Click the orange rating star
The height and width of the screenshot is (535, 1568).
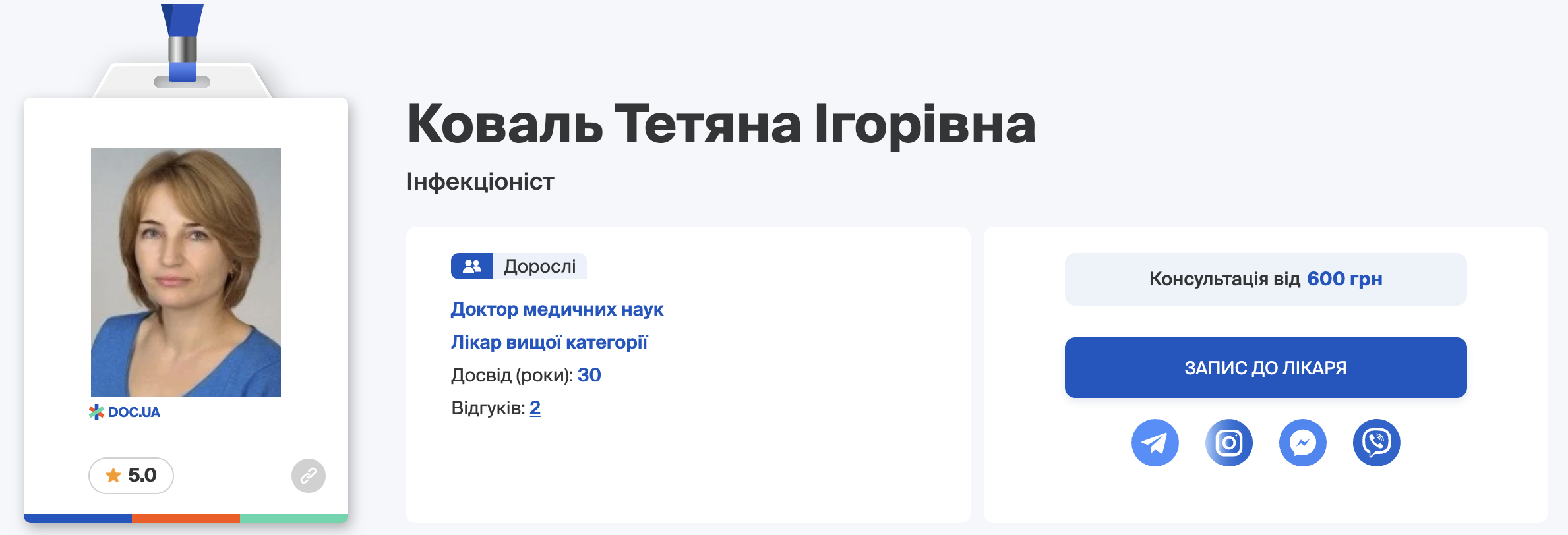(113, 475)
